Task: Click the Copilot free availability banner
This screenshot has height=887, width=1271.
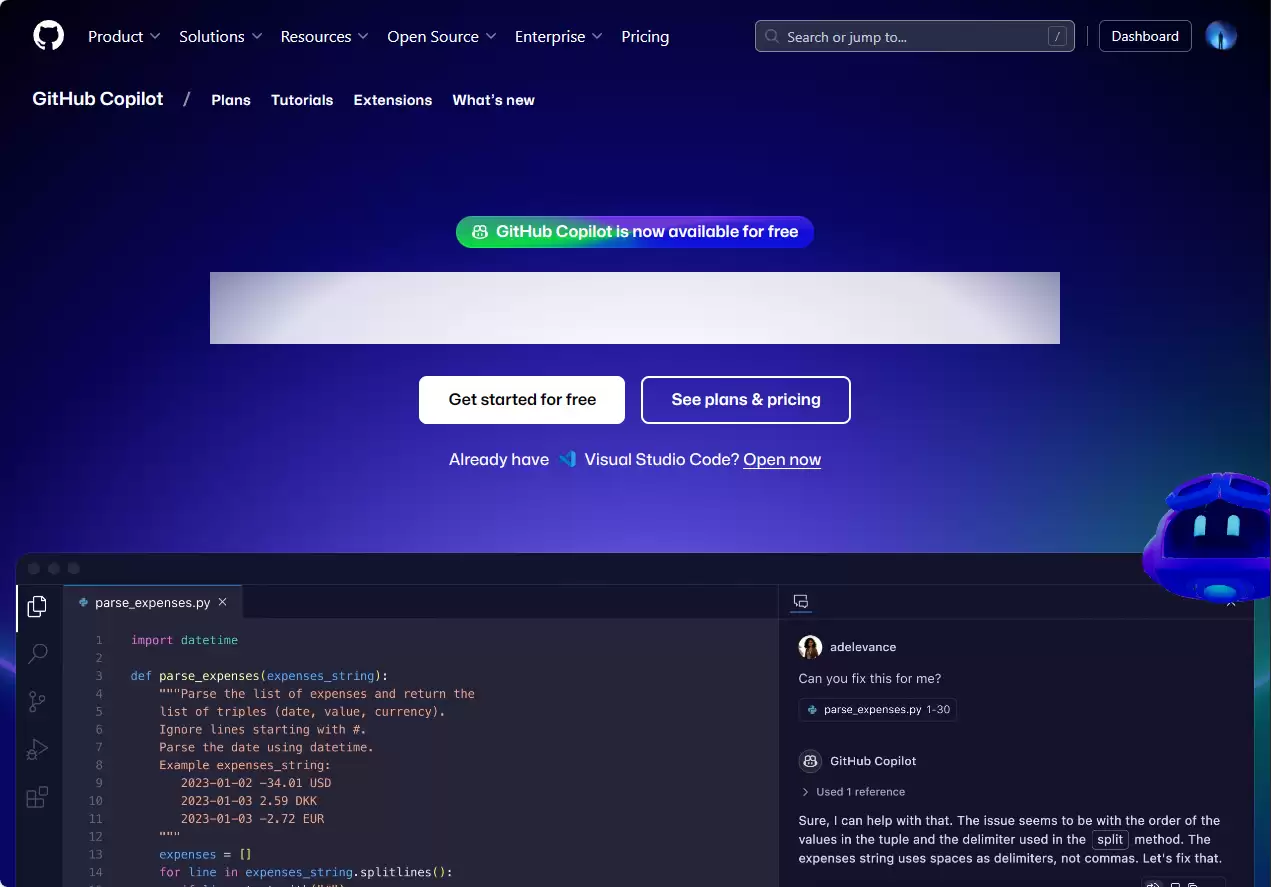Action: click(634, 231)
